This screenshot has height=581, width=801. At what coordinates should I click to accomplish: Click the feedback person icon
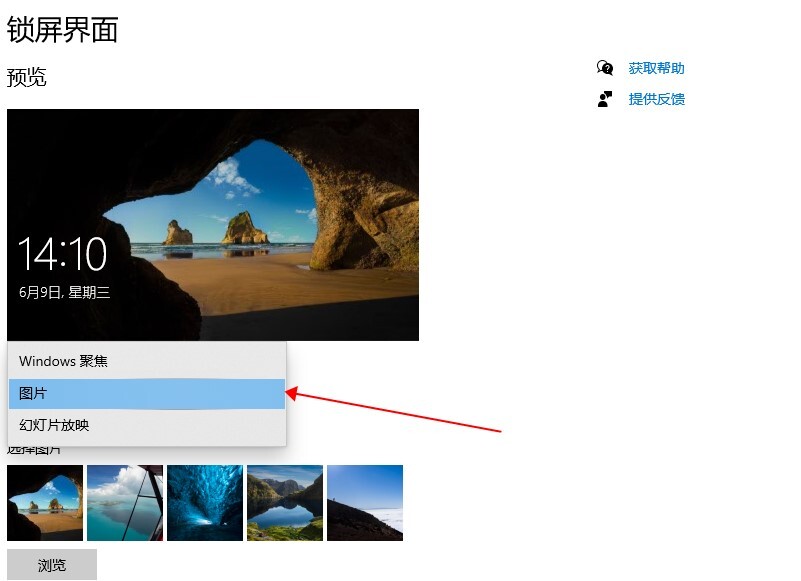605,99
